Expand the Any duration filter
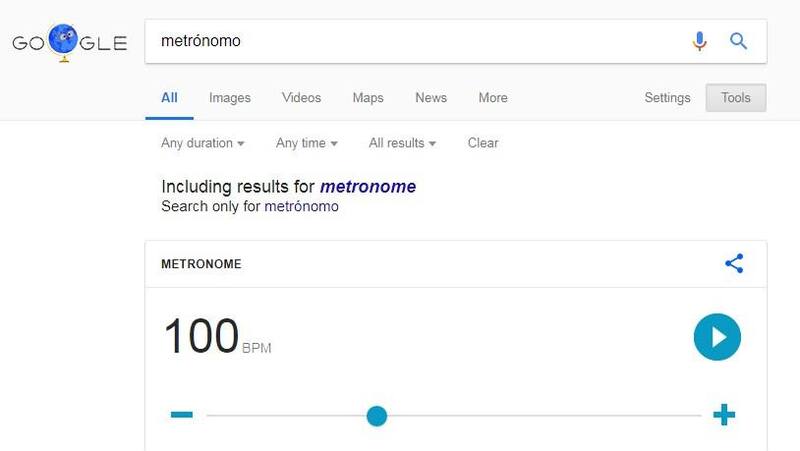800x451 pixels. point(203,143)
